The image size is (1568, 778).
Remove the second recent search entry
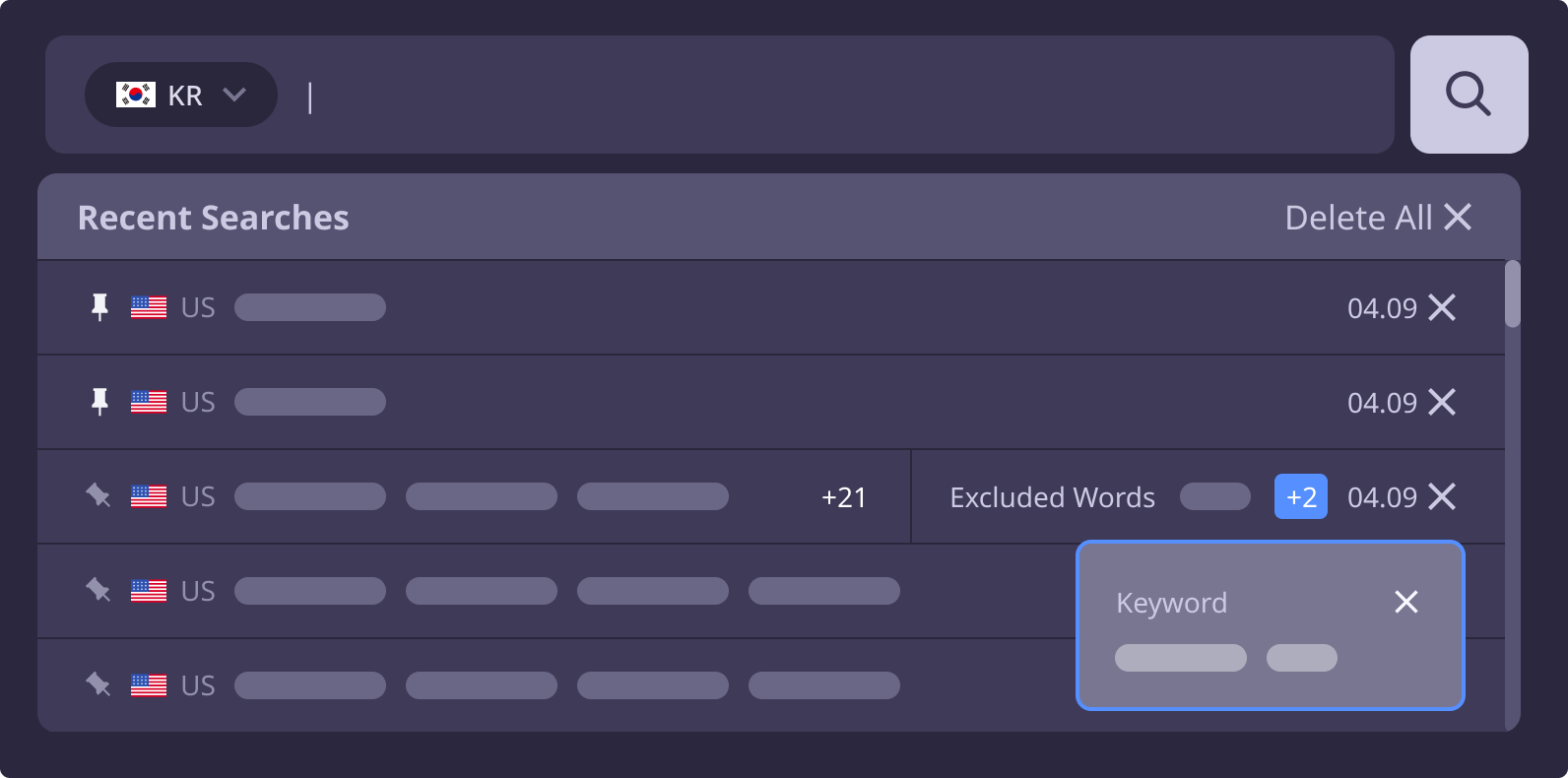tap(1442, 402)
